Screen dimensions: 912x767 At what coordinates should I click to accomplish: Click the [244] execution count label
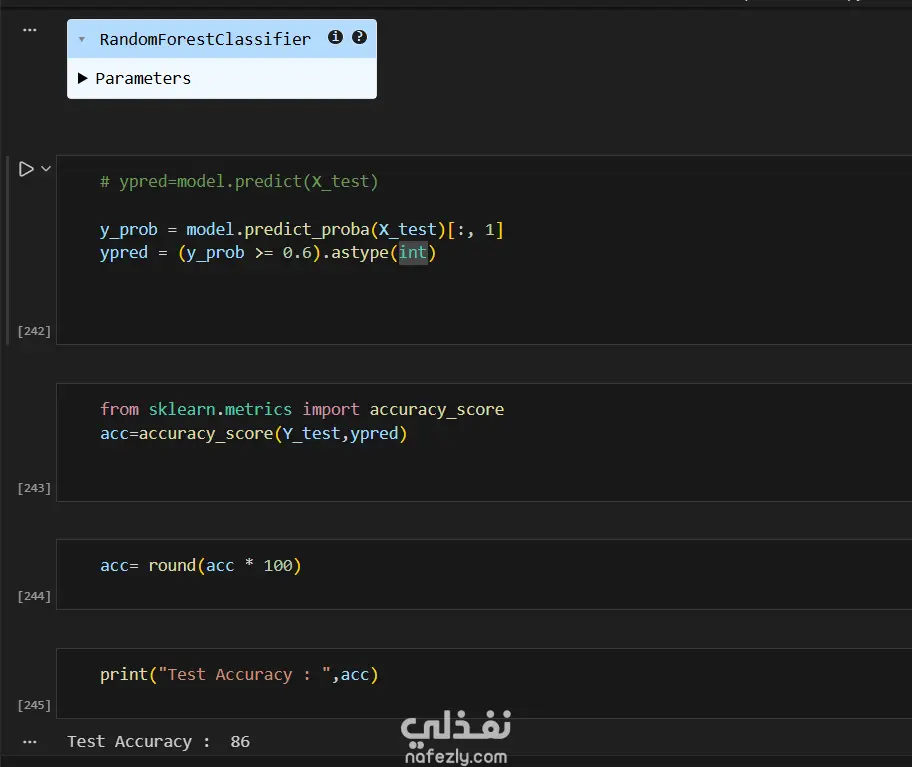coord(34,596)
